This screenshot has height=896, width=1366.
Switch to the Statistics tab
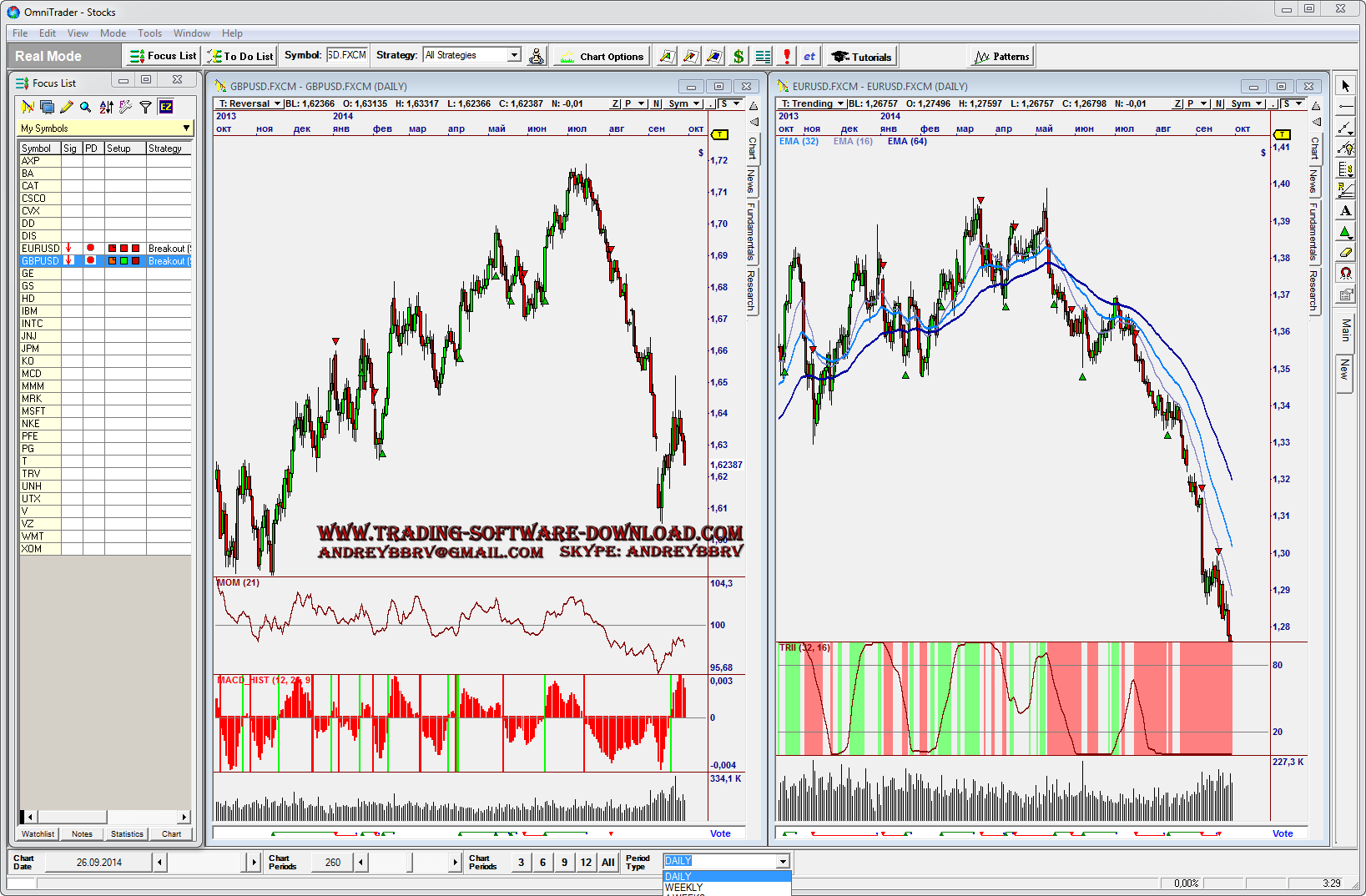coord(127,833)
